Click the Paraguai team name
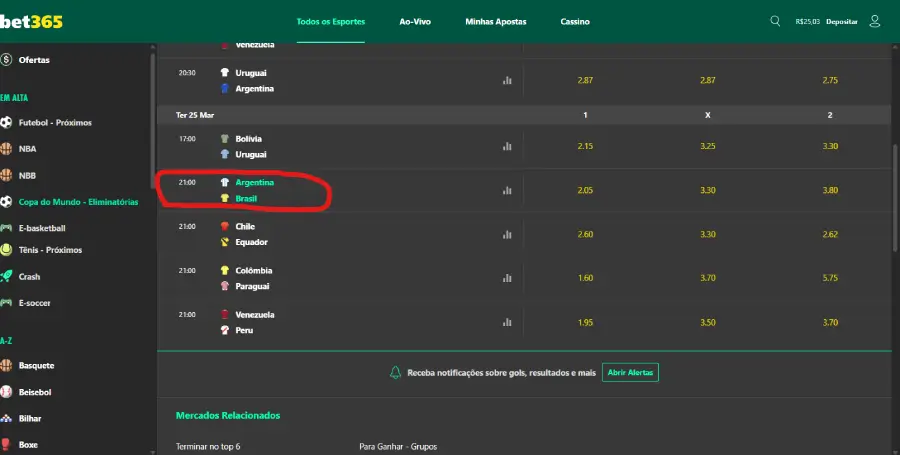Viewport: 900px width, 455px height. click(252, 286)
